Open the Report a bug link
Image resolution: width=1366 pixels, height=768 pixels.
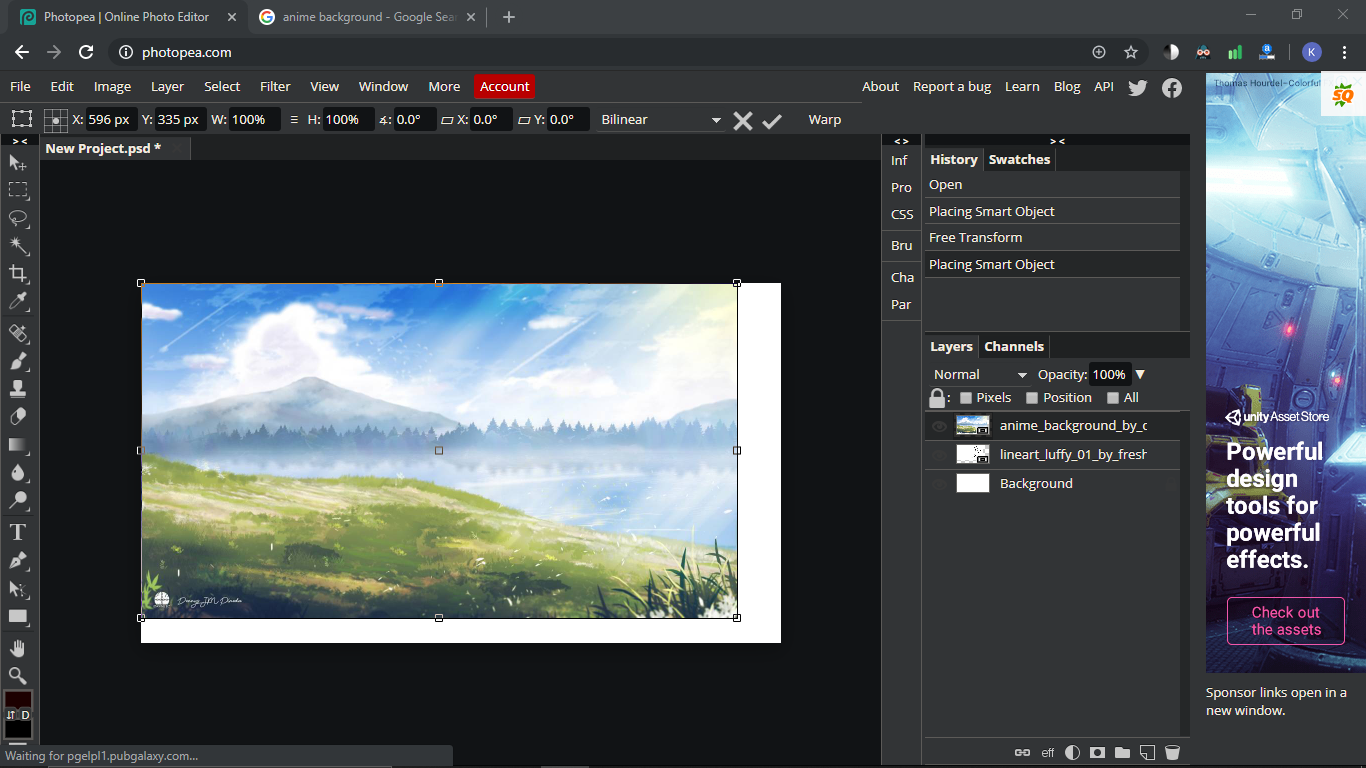point(952,87)
